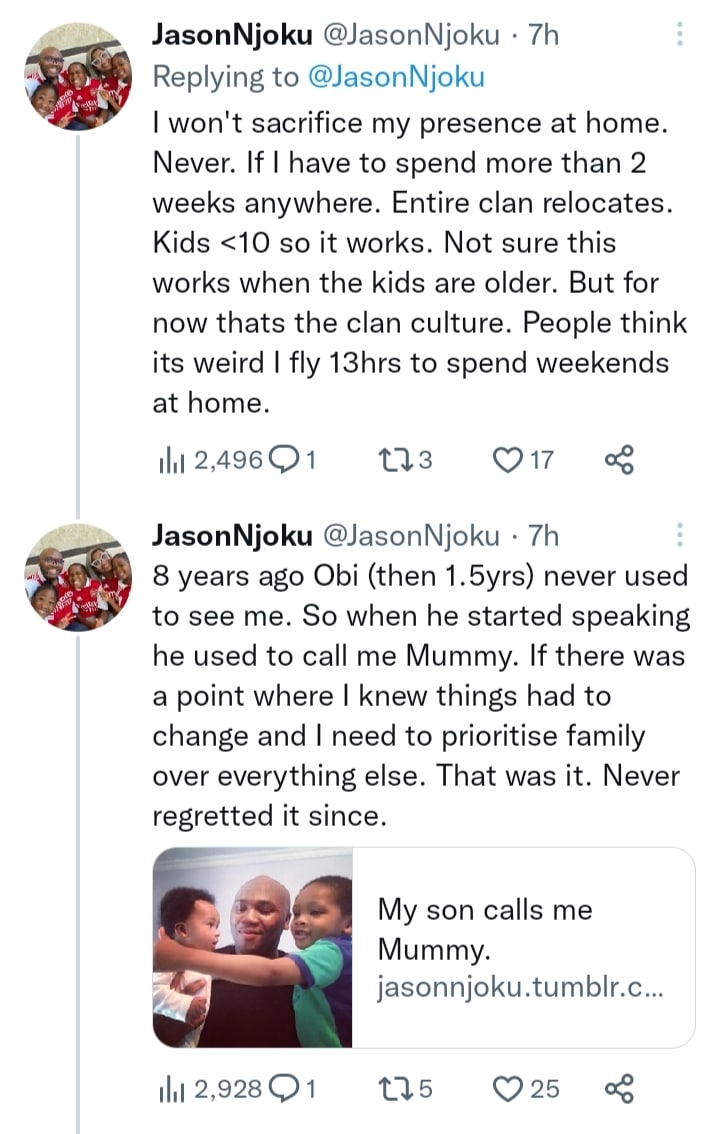Open the link card preview photo
720x1134 pixels.
tap(253, 947)
